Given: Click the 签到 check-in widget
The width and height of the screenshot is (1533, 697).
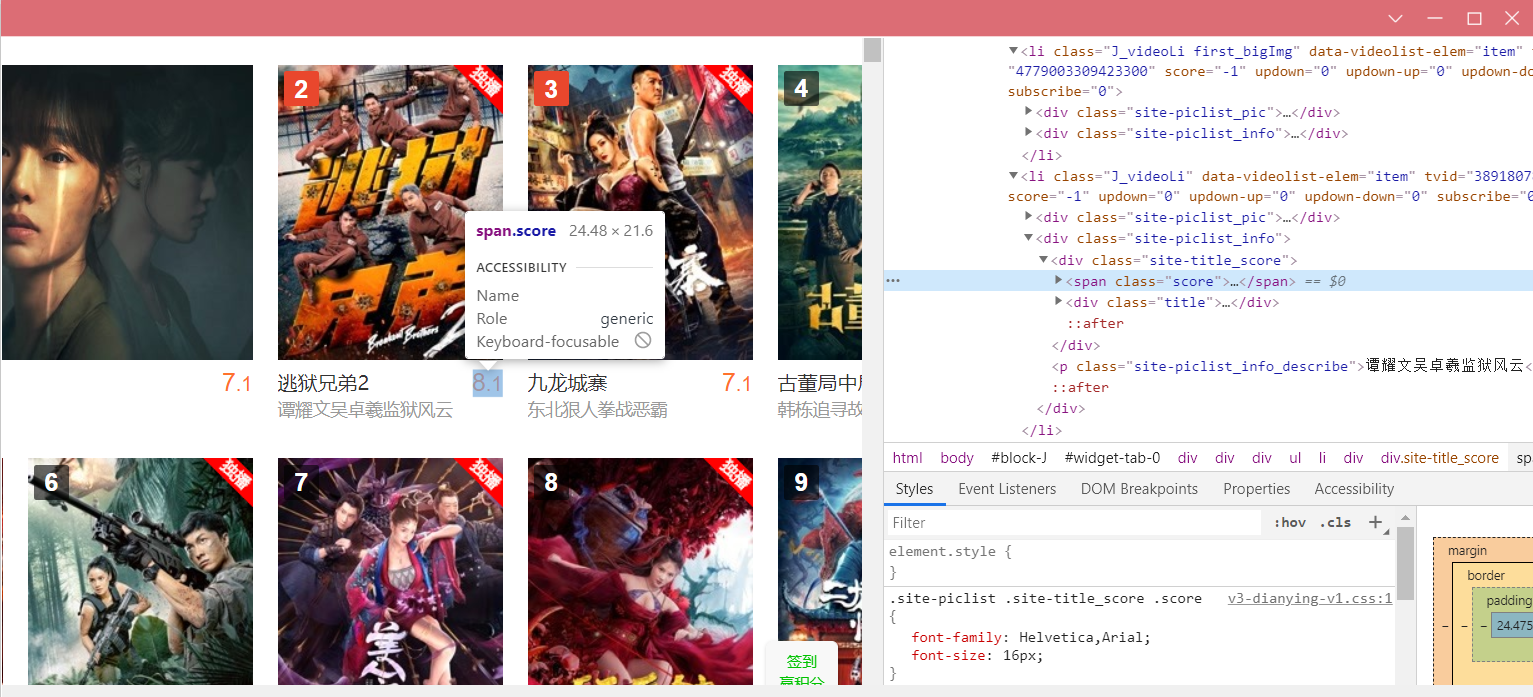Looking at the screenshot, I should tap(801, 661).
